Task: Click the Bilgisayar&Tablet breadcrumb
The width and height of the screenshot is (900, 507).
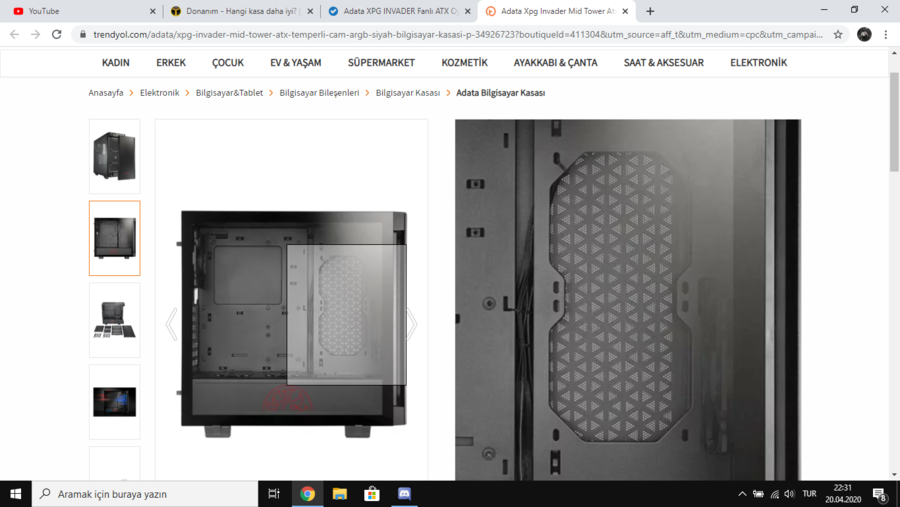Action: coord(229,92)
